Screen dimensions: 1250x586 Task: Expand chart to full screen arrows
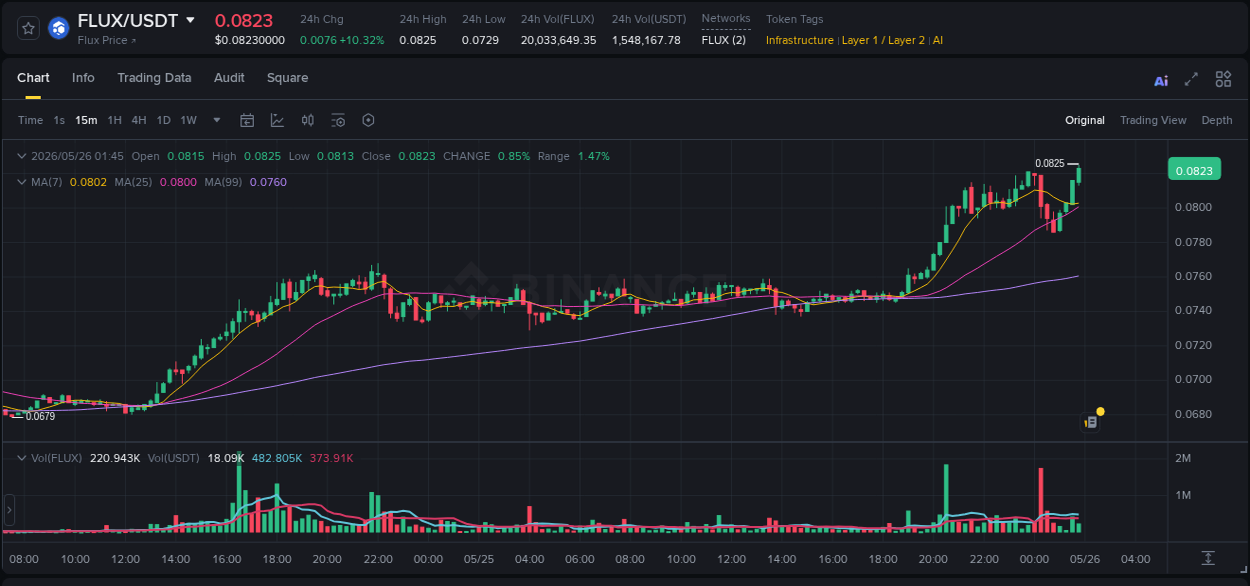1191,79
